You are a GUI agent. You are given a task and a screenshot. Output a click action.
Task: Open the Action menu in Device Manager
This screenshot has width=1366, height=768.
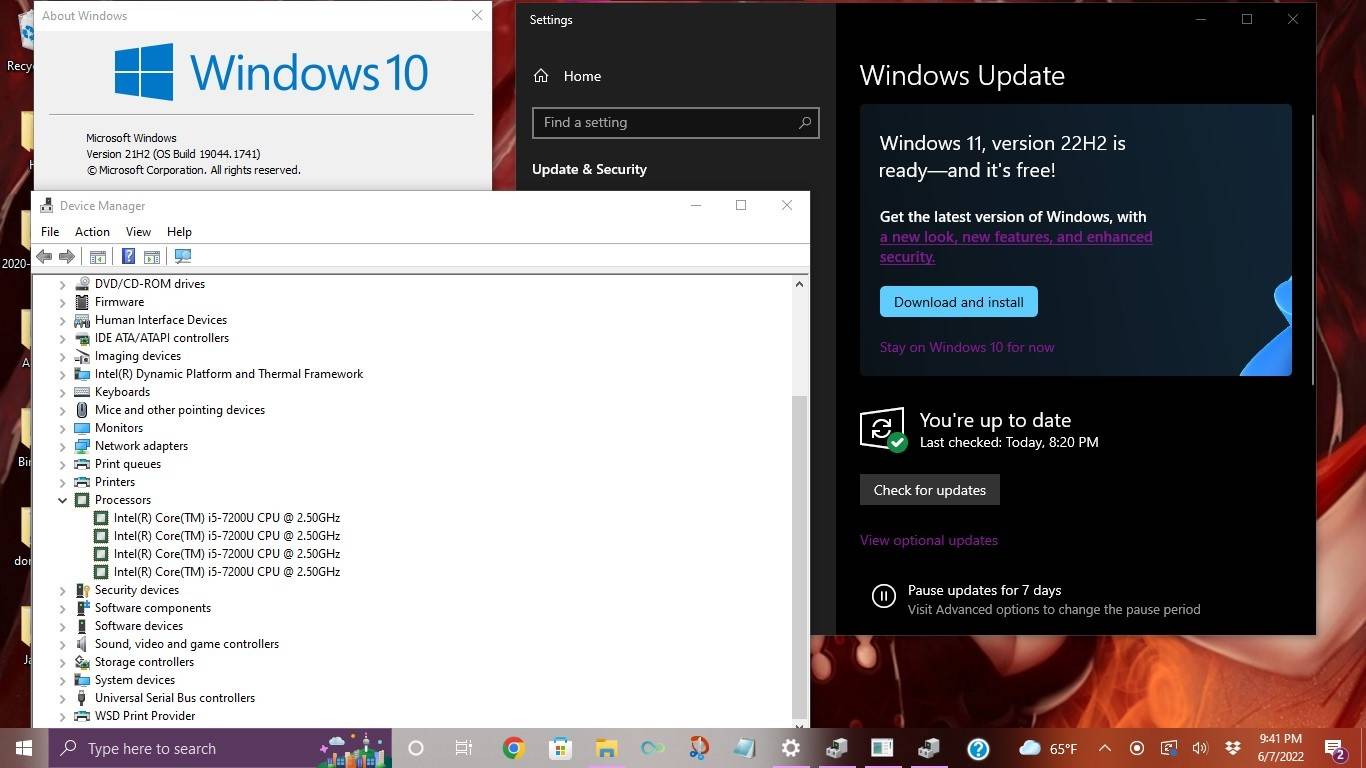click(92, 231)
